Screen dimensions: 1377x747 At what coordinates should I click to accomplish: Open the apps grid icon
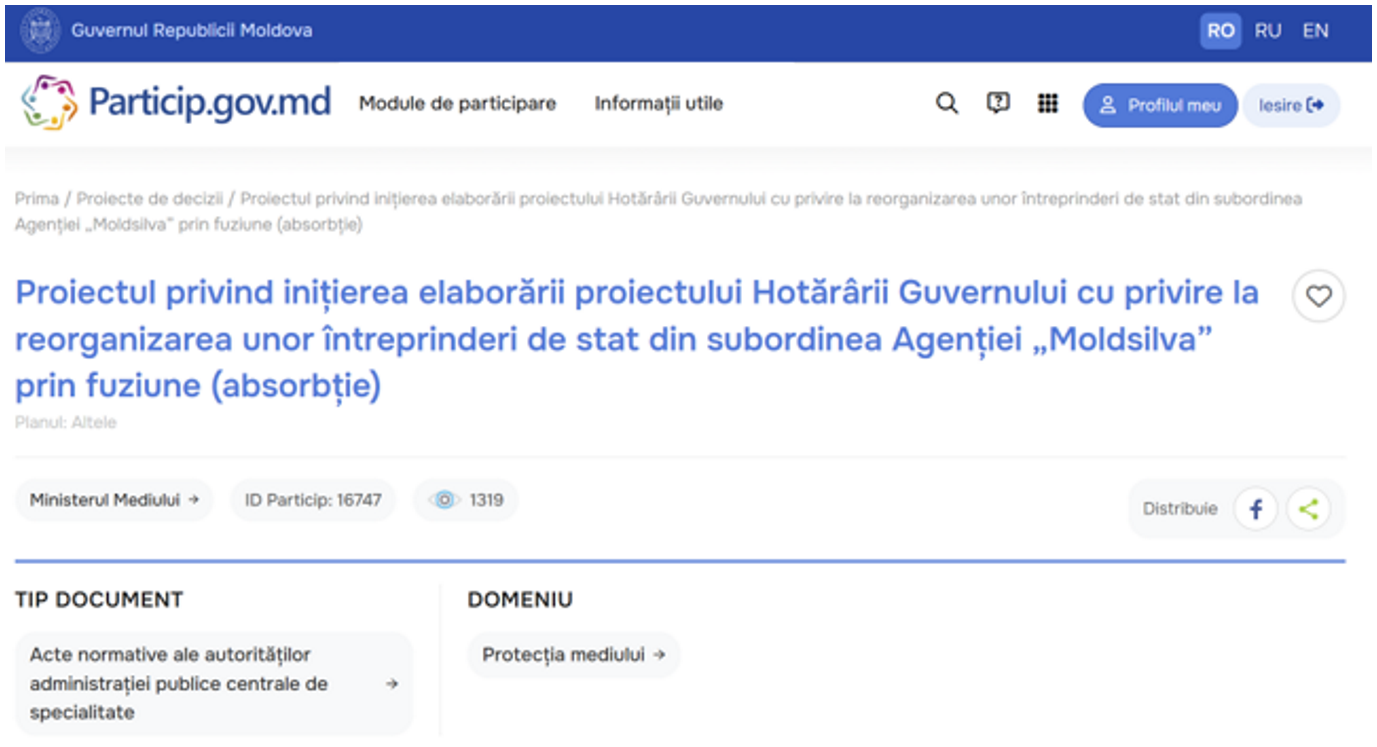pyautogui.click(x=1048, y=103)
